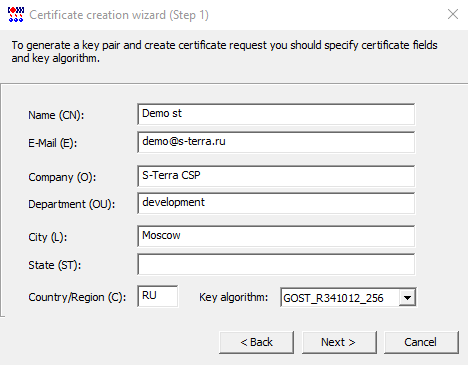Screen dimensions: 468x365
Task: Click the instruction text about key pair
Action: pos(224,51)
